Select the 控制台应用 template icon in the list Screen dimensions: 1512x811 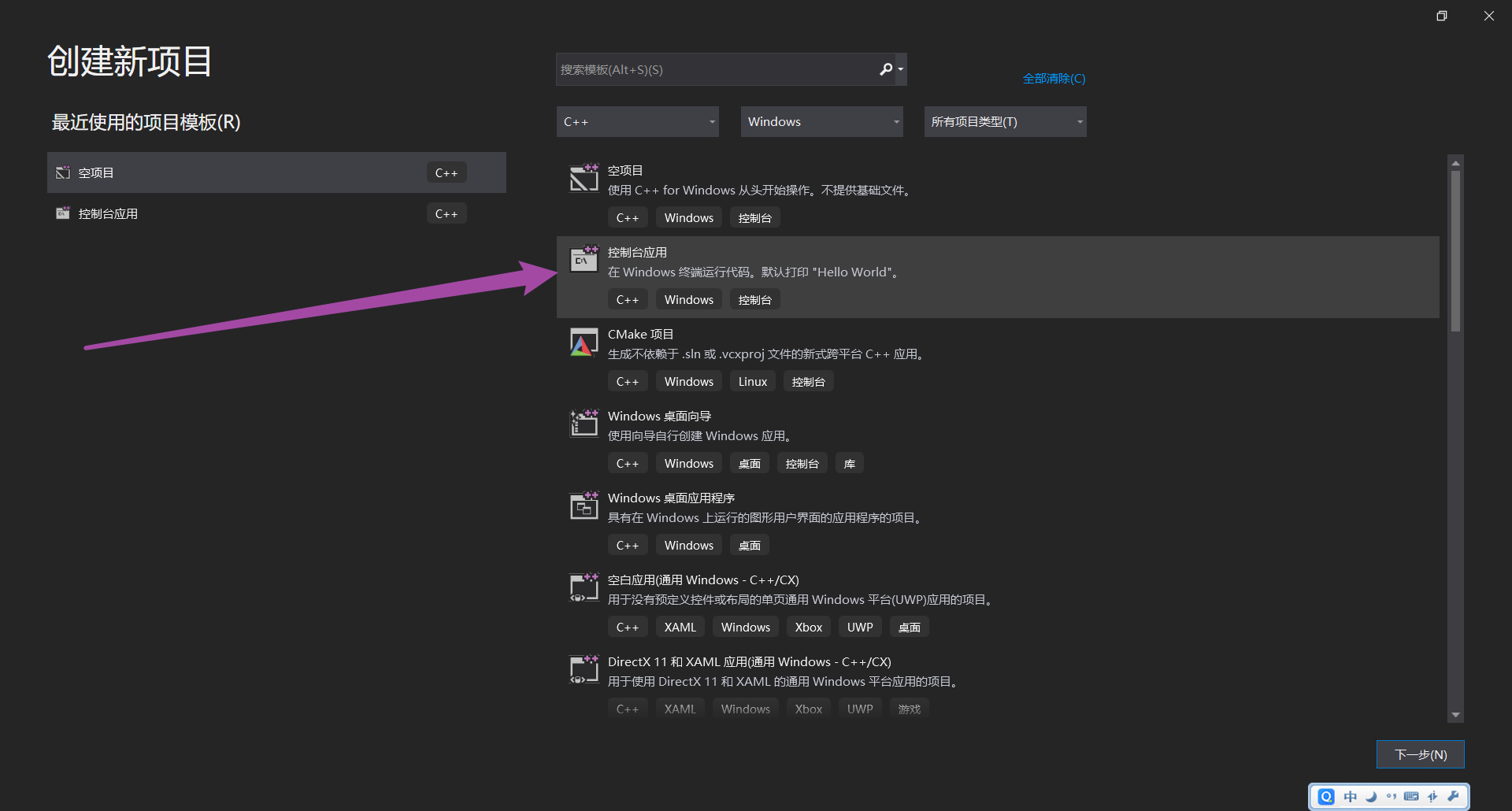point(584,260)
